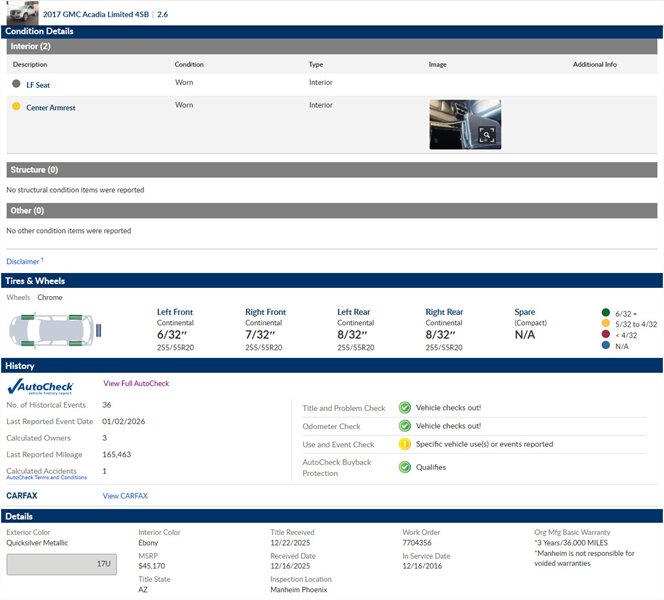This screenshot has height=600, width=664.
Task: Open the View CARFAX link
Action: (x=125, y=496)
